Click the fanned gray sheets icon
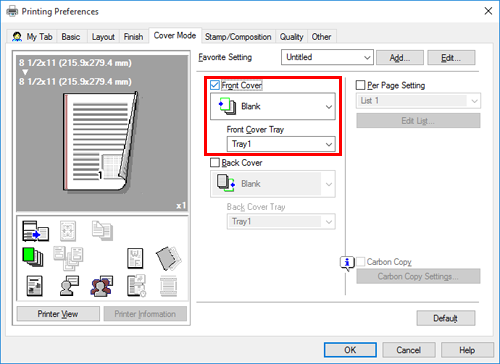The image size is (500, 364). (x=169, y=258)
